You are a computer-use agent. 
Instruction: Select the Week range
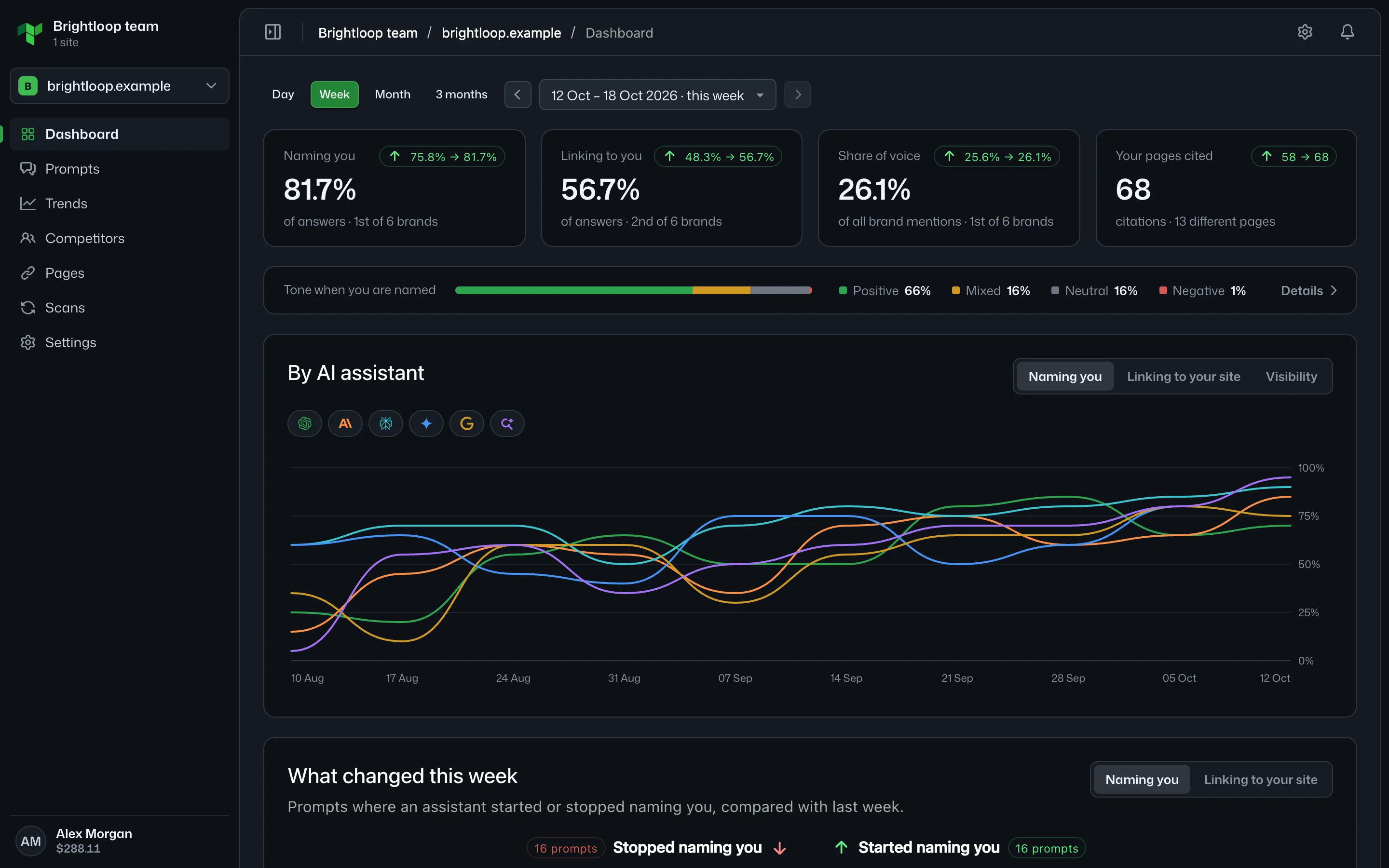[x=335, y=95]
